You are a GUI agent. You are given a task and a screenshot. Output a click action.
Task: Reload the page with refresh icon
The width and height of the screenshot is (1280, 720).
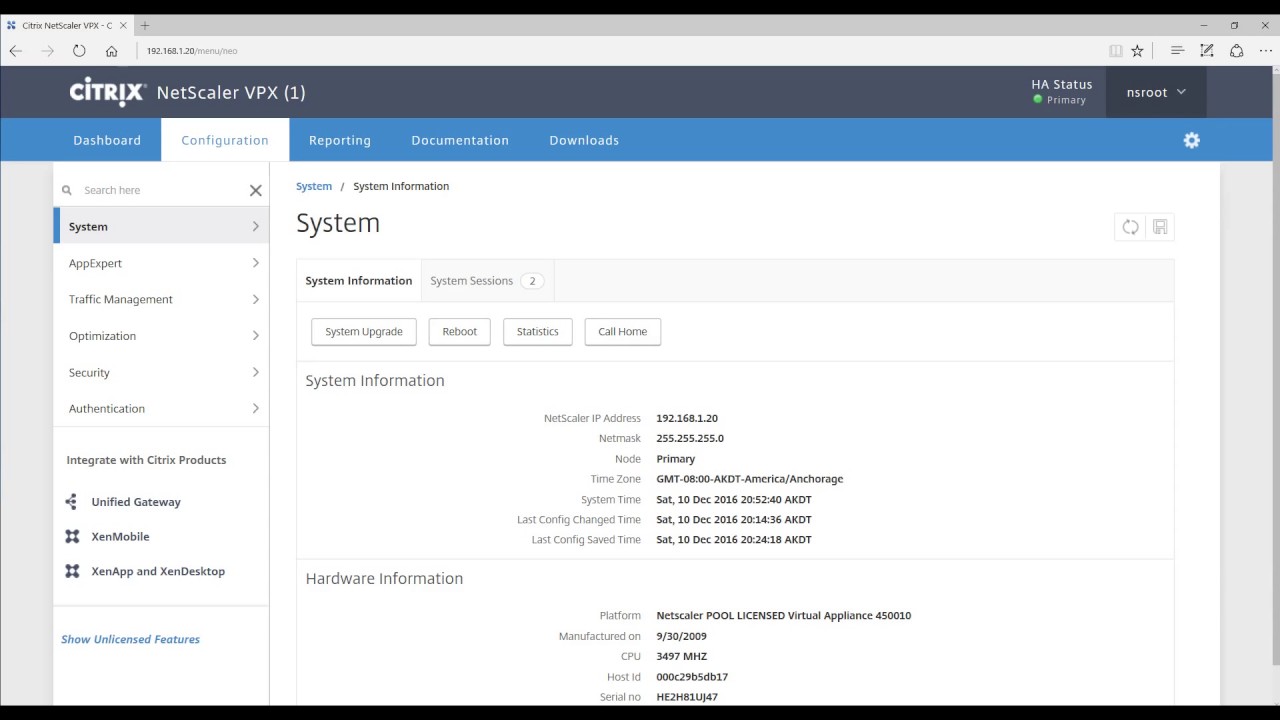[79, 51]
